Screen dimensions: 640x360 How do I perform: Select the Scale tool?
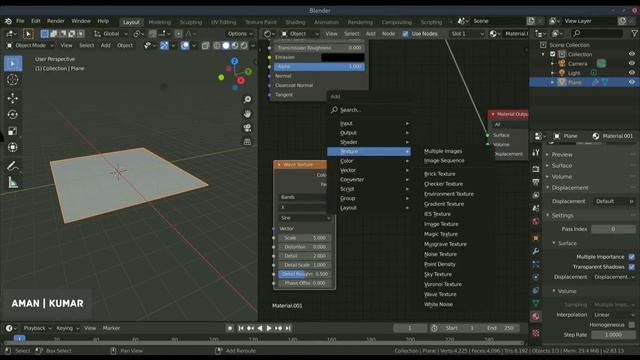(13, 131)
